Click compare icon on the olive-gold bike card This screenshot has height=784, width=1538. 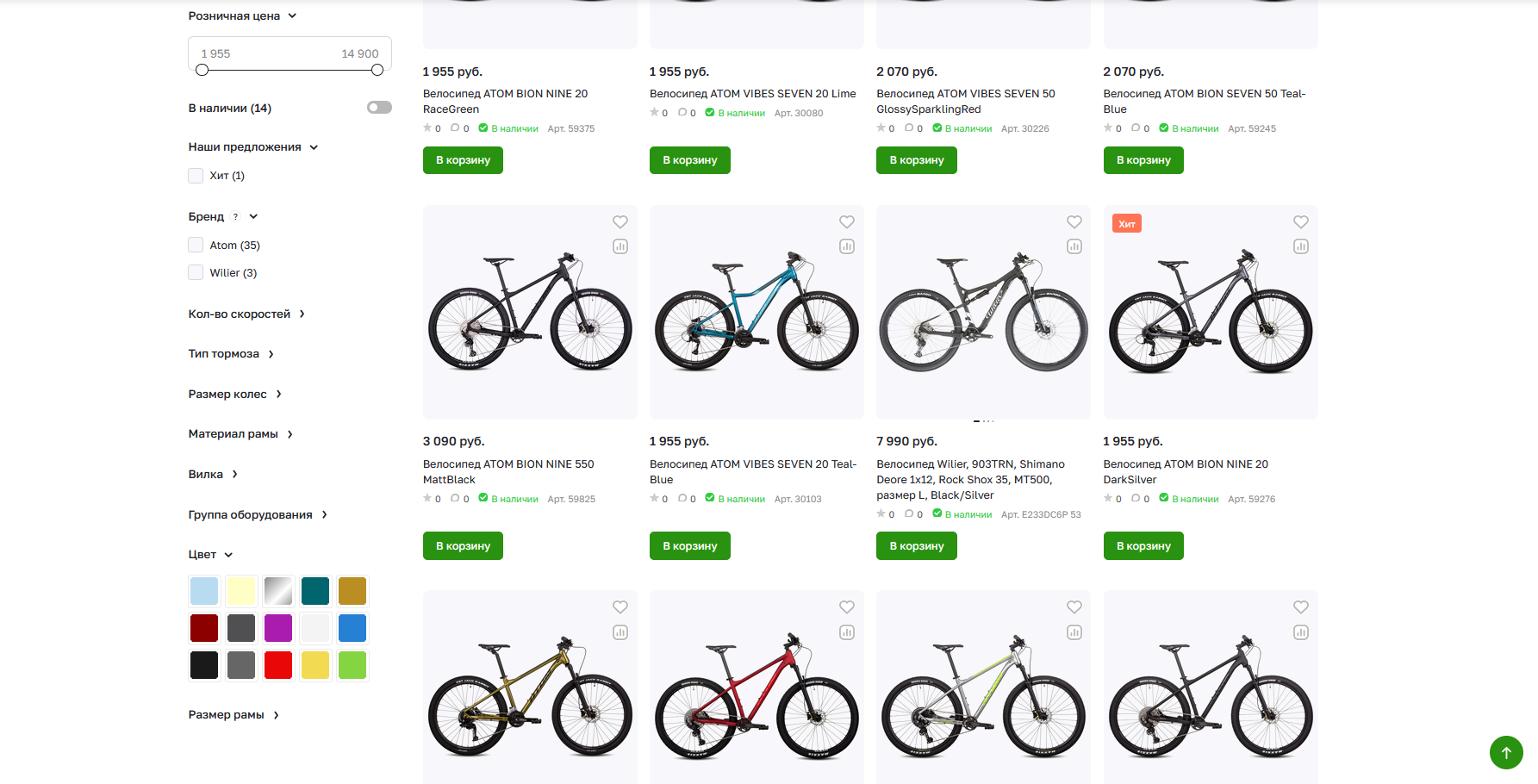(x=620, y=632)
